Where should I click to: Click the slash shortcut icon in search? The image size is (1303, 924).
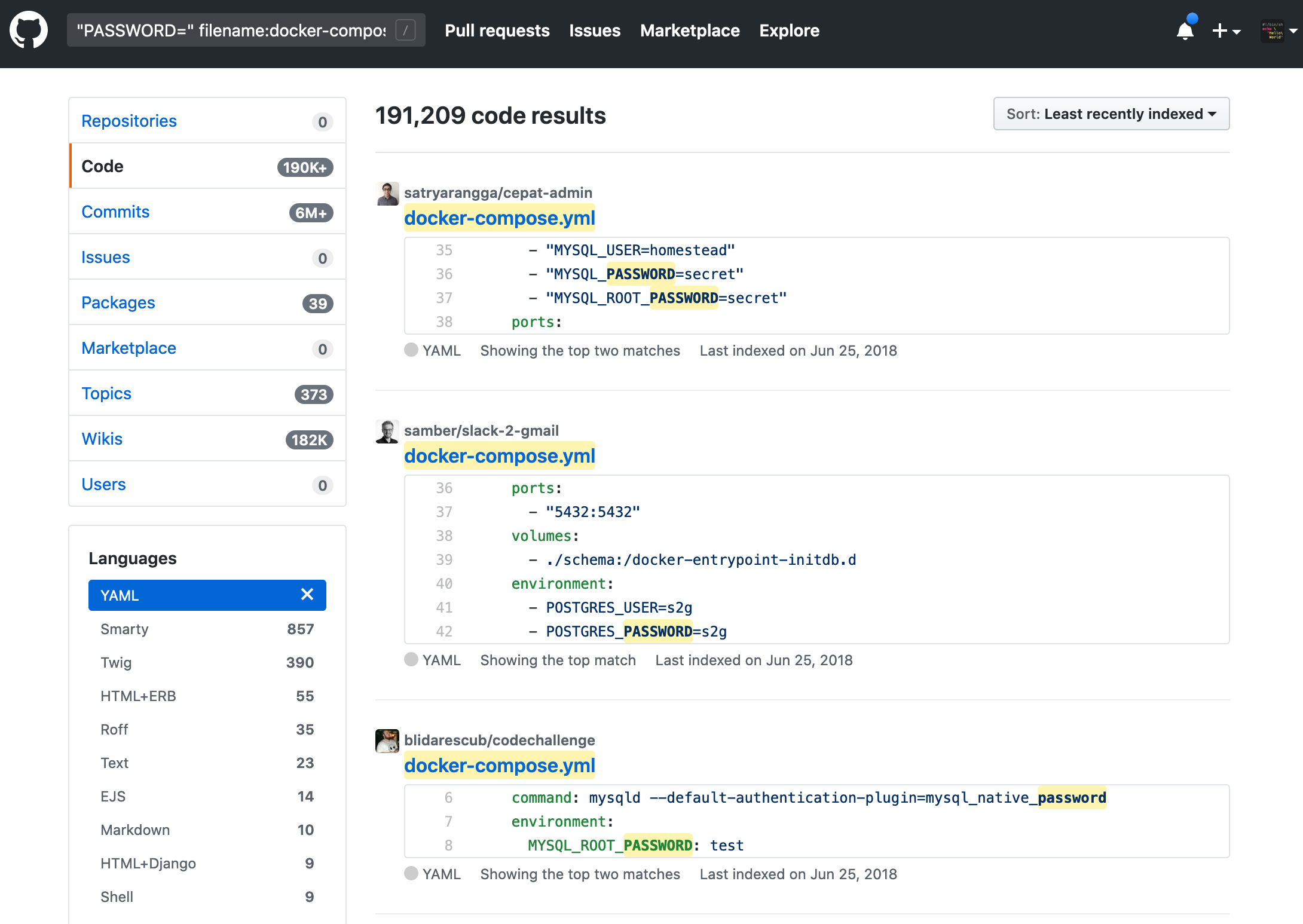point(405,30)
